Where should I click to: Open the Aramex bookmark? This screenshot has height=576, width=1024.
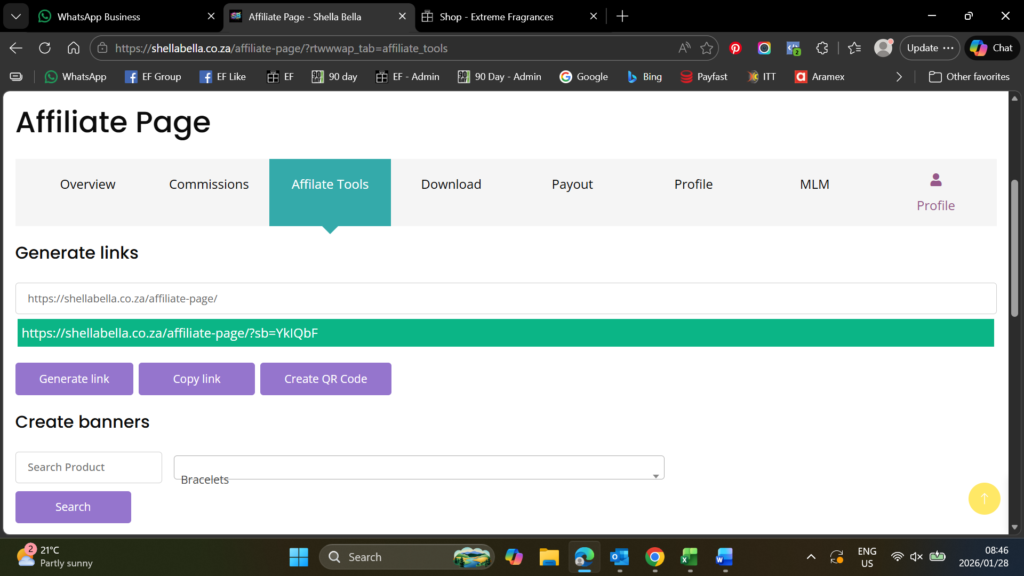point(819,76)
